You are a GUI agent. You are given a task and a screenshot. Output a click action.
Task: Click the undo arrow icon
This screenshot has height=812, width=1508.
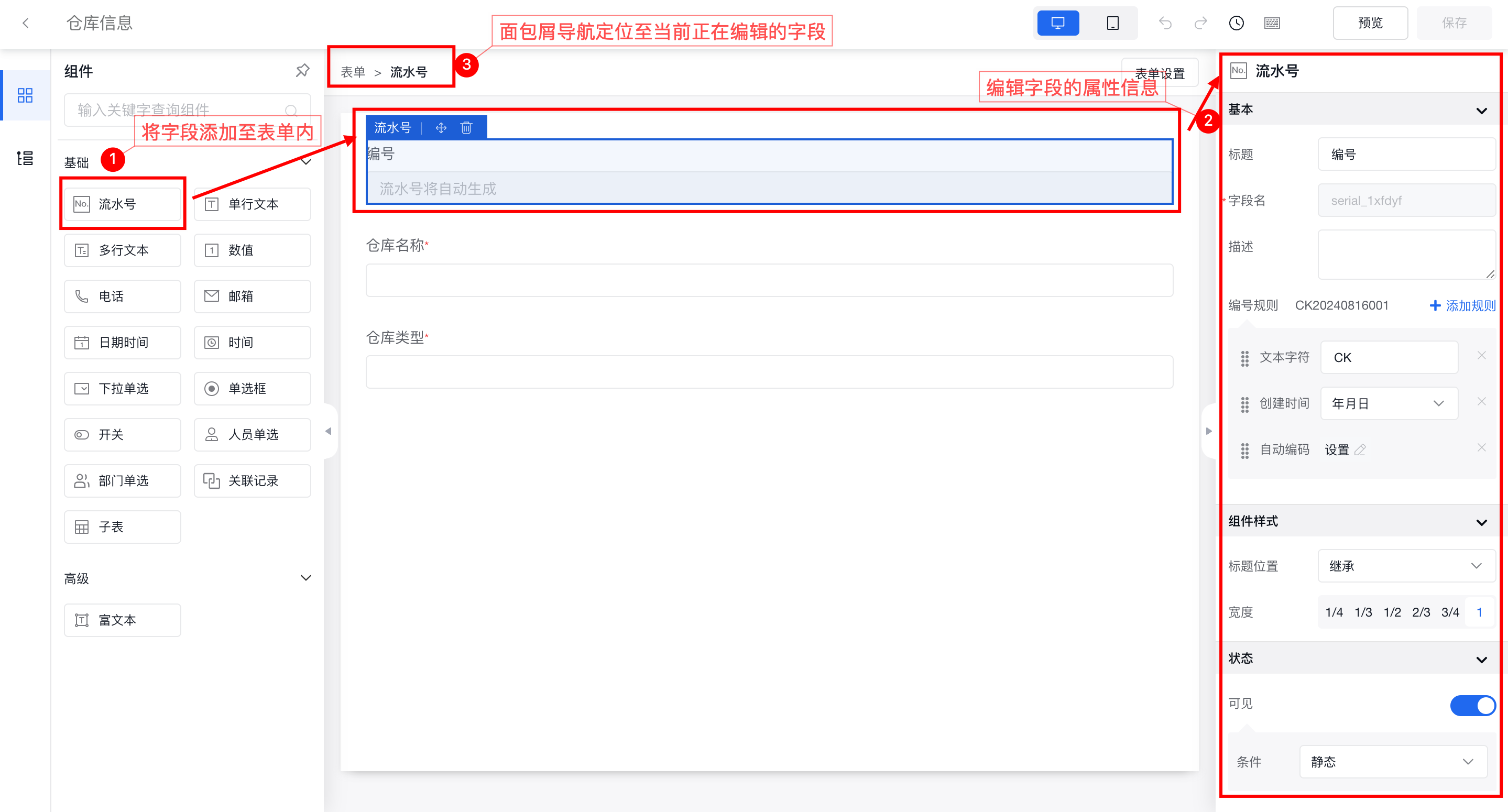click(x=1165, y=24)
